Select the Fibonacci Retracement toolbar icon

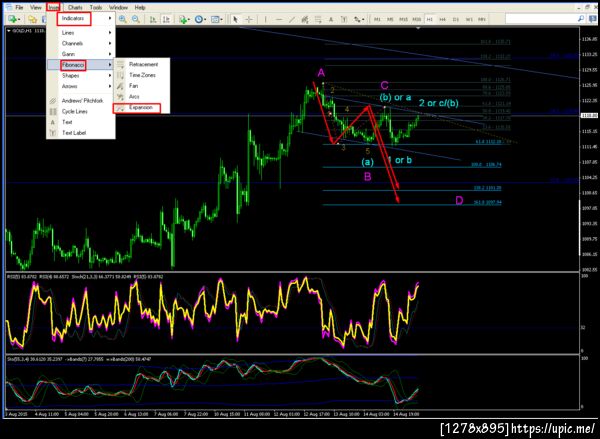[318, 19]
